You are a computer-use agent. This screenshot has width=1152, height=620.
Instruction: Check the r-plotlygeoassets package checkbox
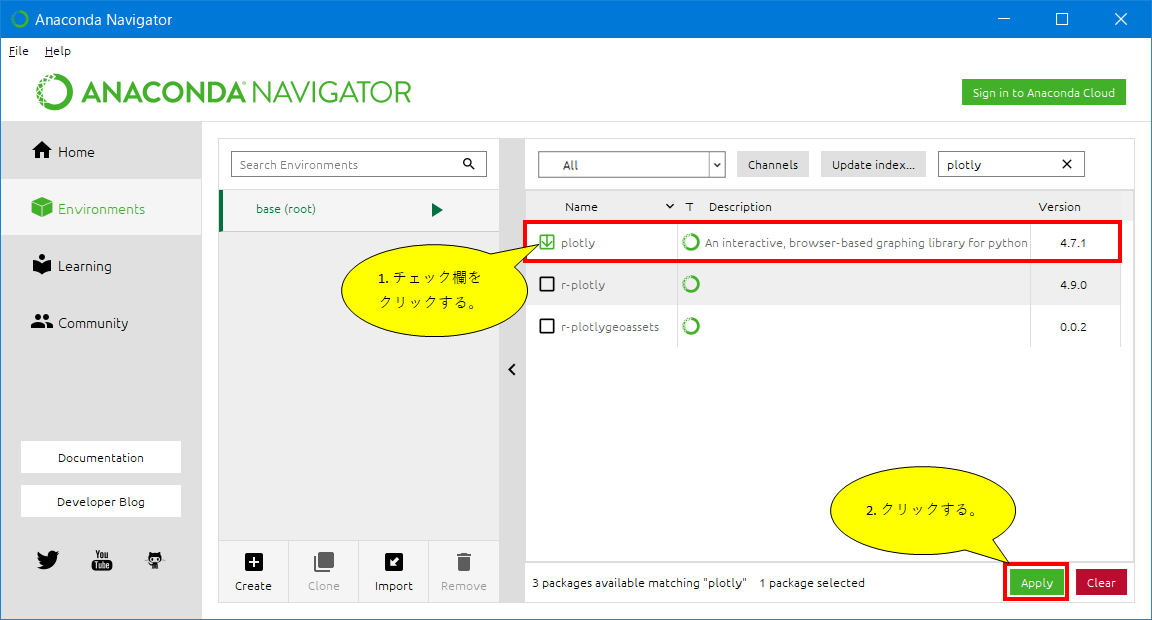(x=547, y=326)
